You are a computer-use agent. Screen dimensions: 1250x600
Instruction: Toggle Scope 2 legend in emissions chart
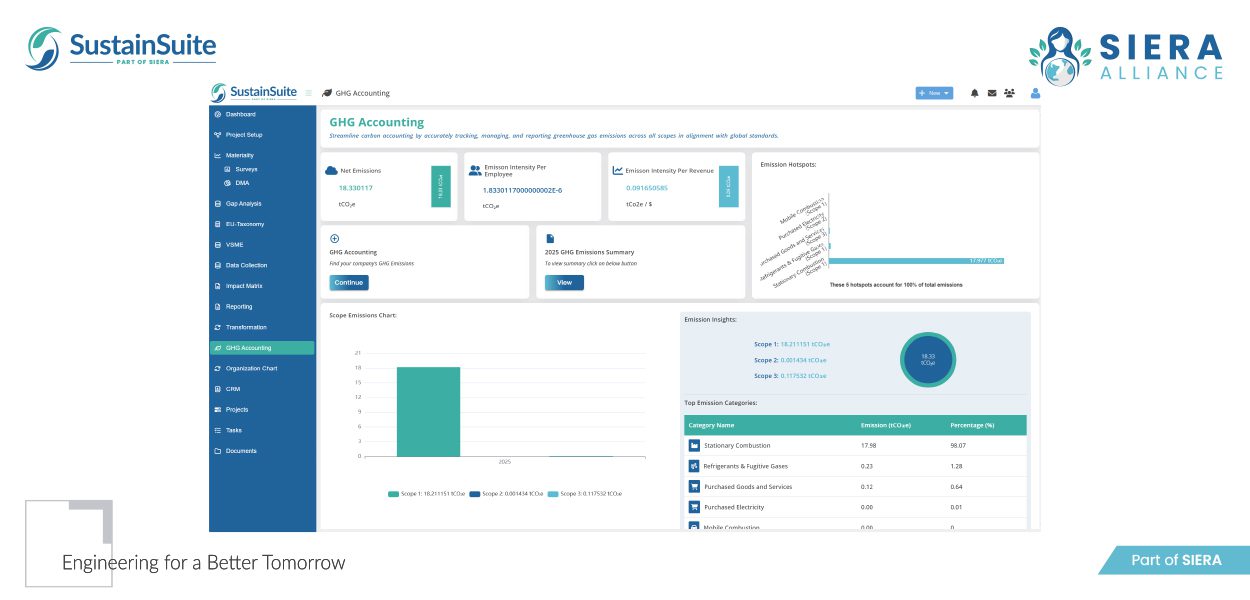506,493
